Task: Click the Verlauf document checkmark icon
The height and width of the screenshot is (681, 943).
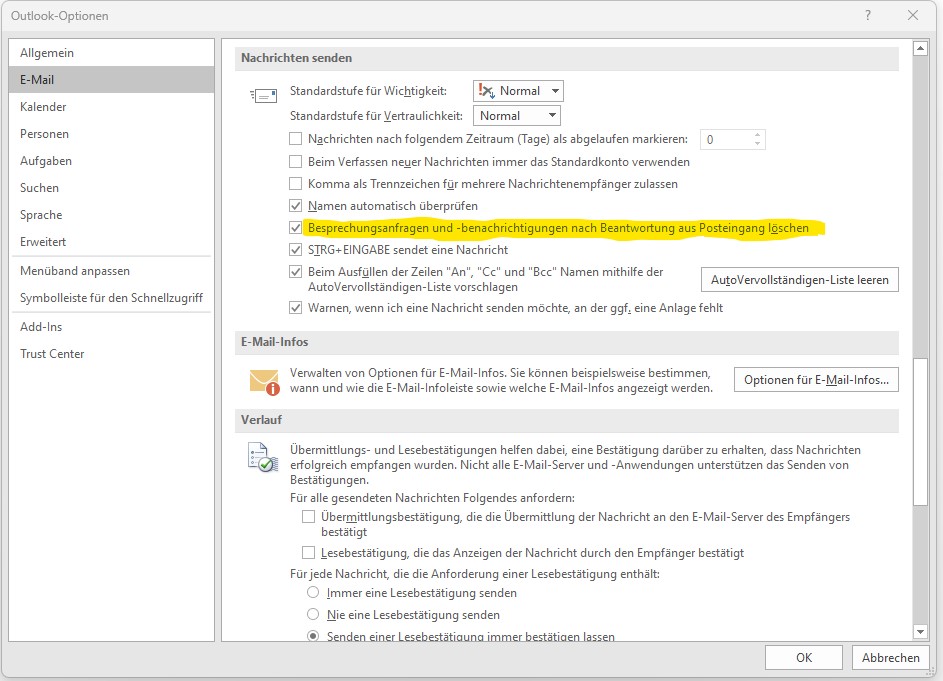Action: pos(263,457)
